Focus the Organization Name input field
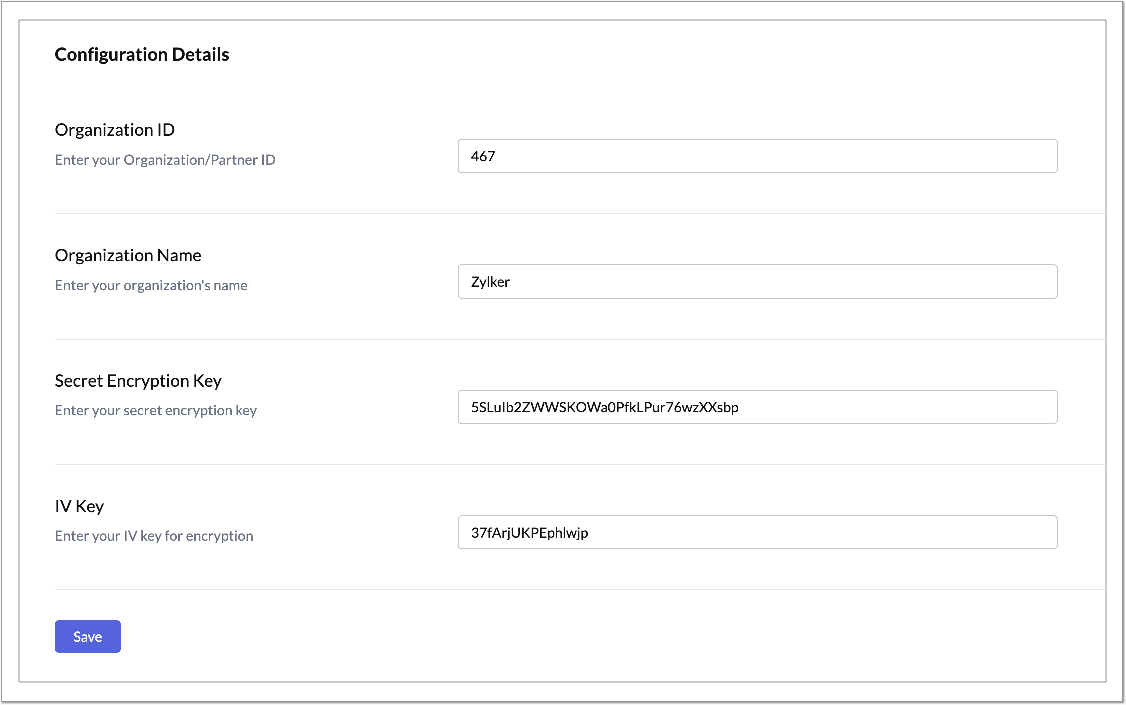Screen dimensions: 1126x705 click(x=757, y=282)
